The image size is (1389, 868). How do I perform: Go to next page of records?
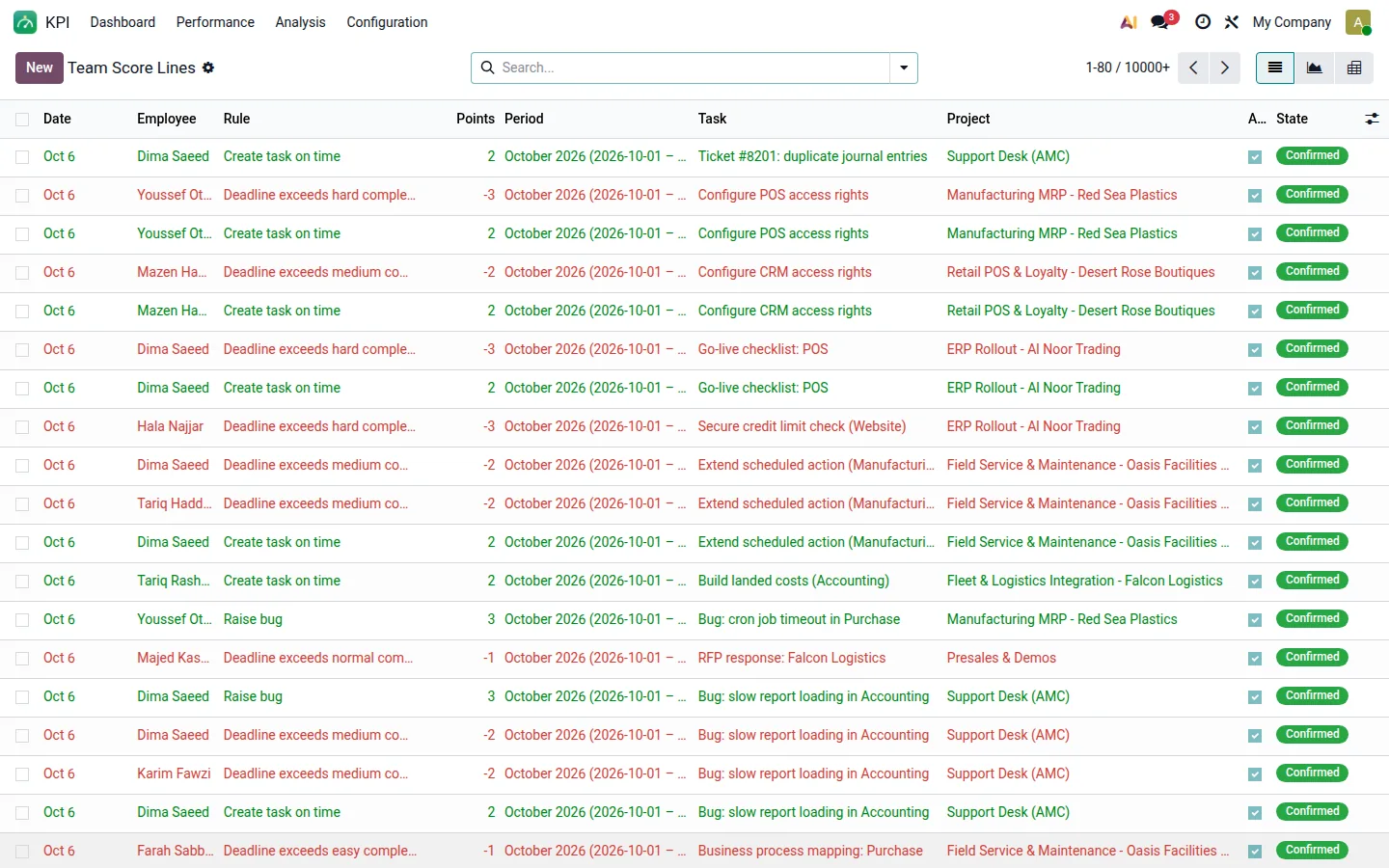pyautogui.click(x=1225, y=68)
